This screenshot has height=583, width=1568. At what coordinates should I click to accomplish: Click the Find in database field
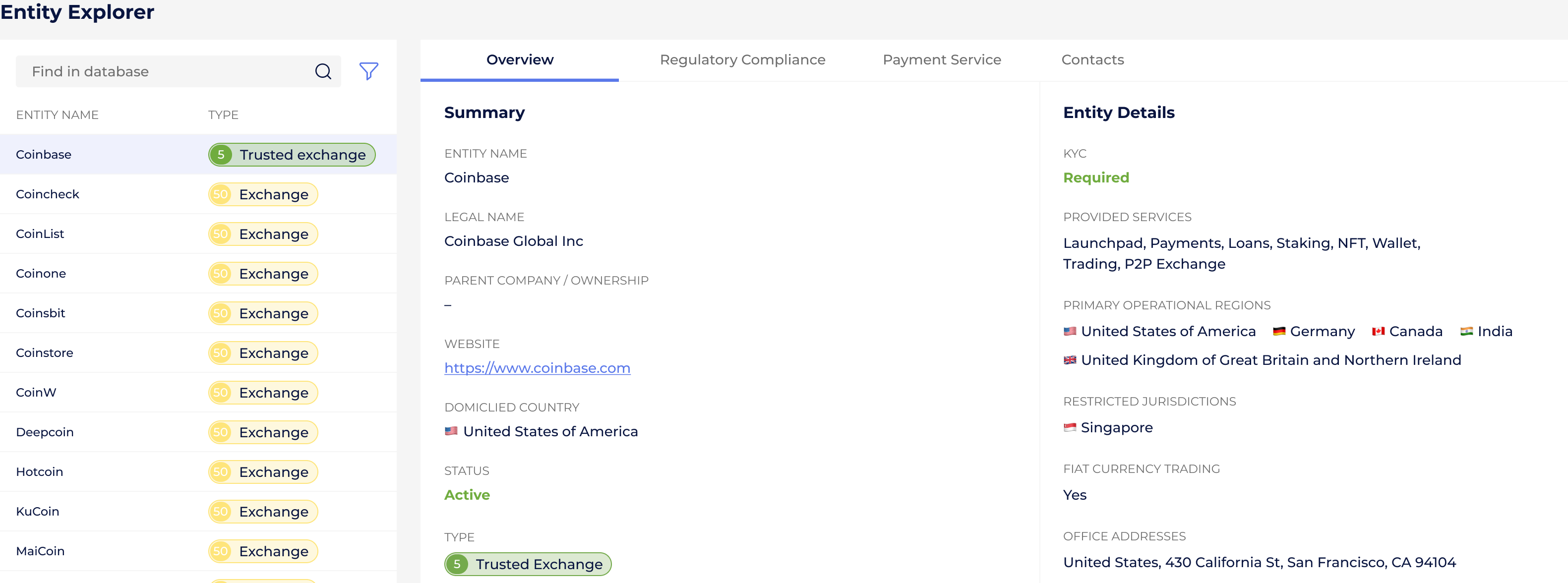coord(178,71)
